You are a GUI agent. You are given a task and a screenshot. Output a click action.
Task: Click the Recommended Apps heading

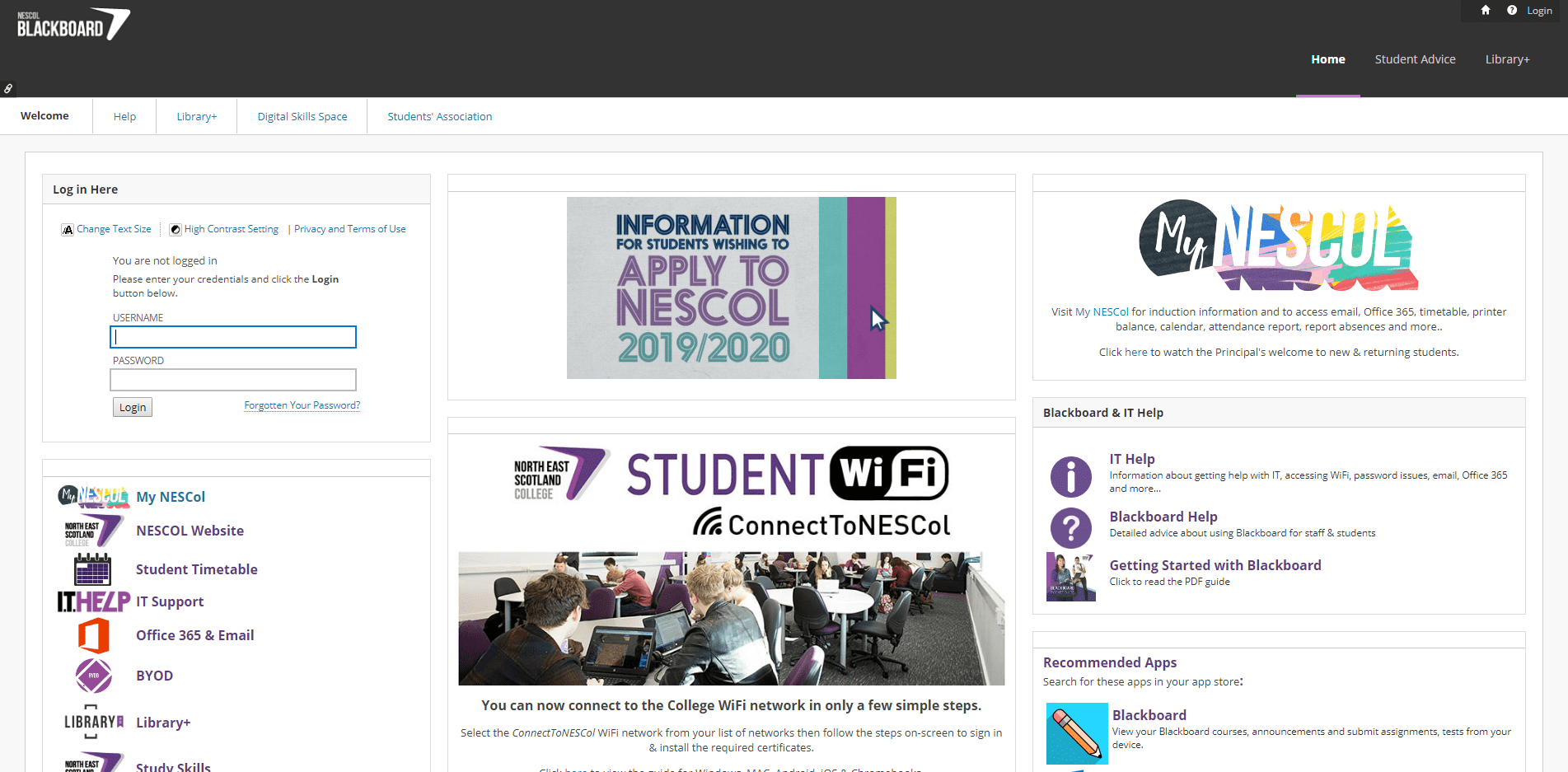[x=1110, y=662]
